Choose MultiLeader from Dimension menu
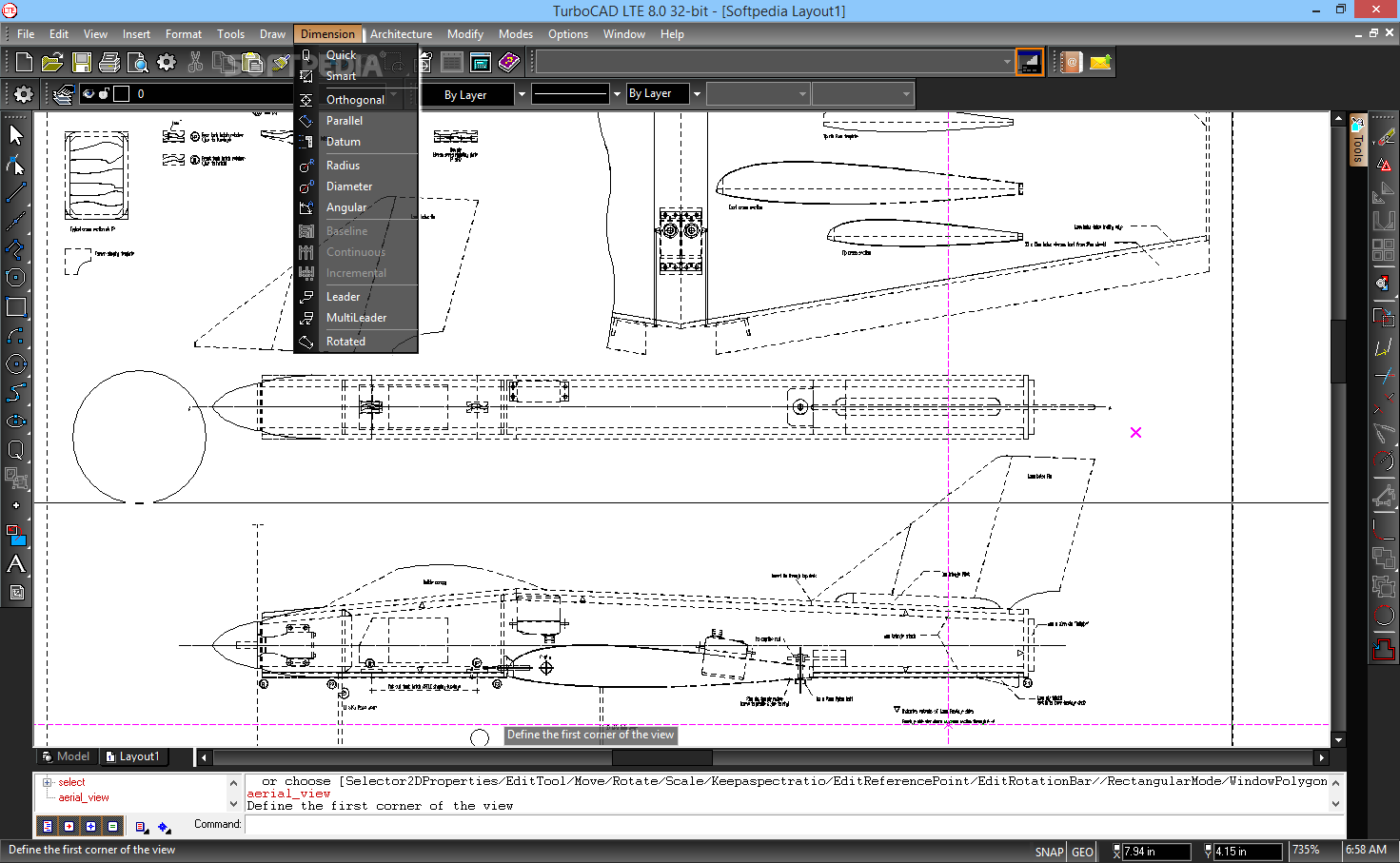 point(356,318)
